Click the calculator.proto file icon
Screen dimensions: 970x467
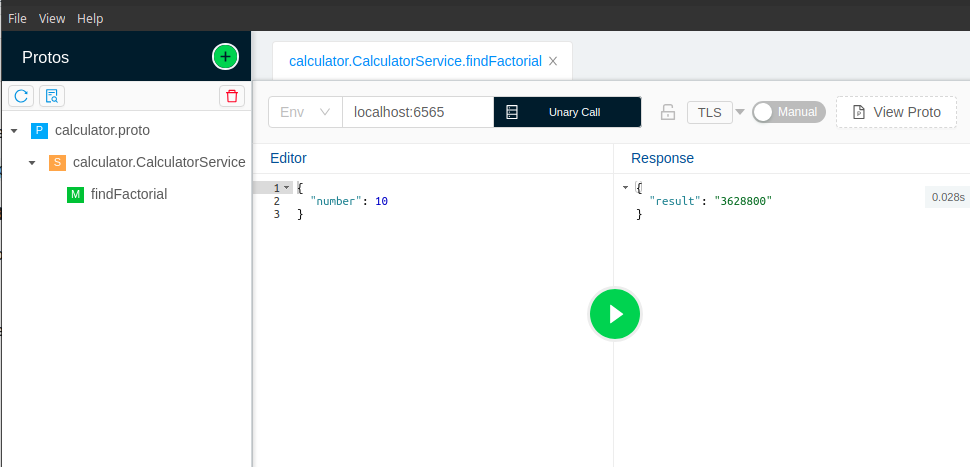(39, 130)
